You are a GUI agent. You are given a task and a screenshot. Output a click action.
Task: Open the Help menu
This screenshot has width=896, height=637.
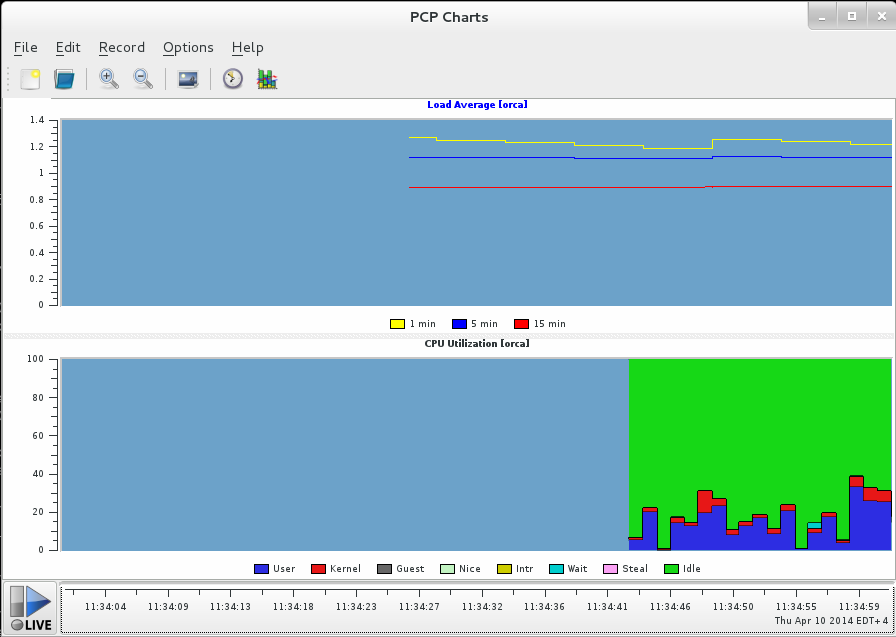tap(247, 47)
